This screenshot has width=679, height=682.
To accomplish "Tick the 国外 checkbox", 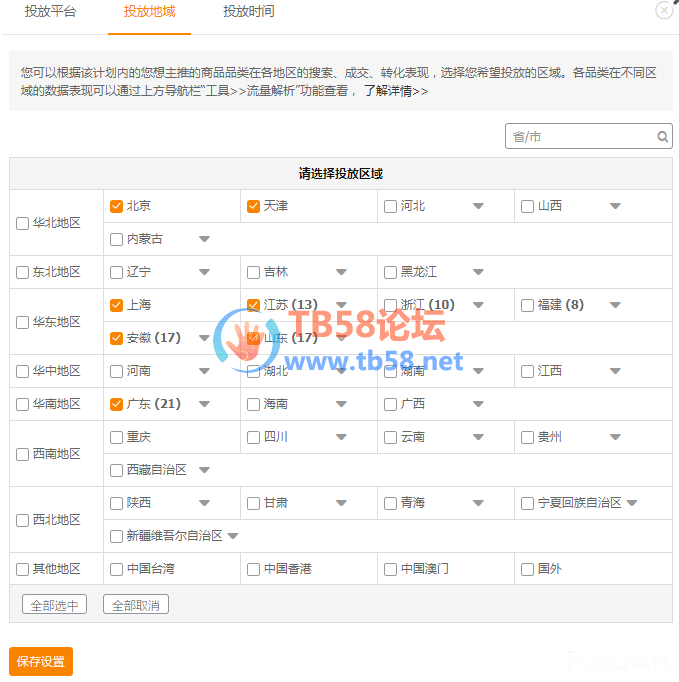I will [527, 569].
